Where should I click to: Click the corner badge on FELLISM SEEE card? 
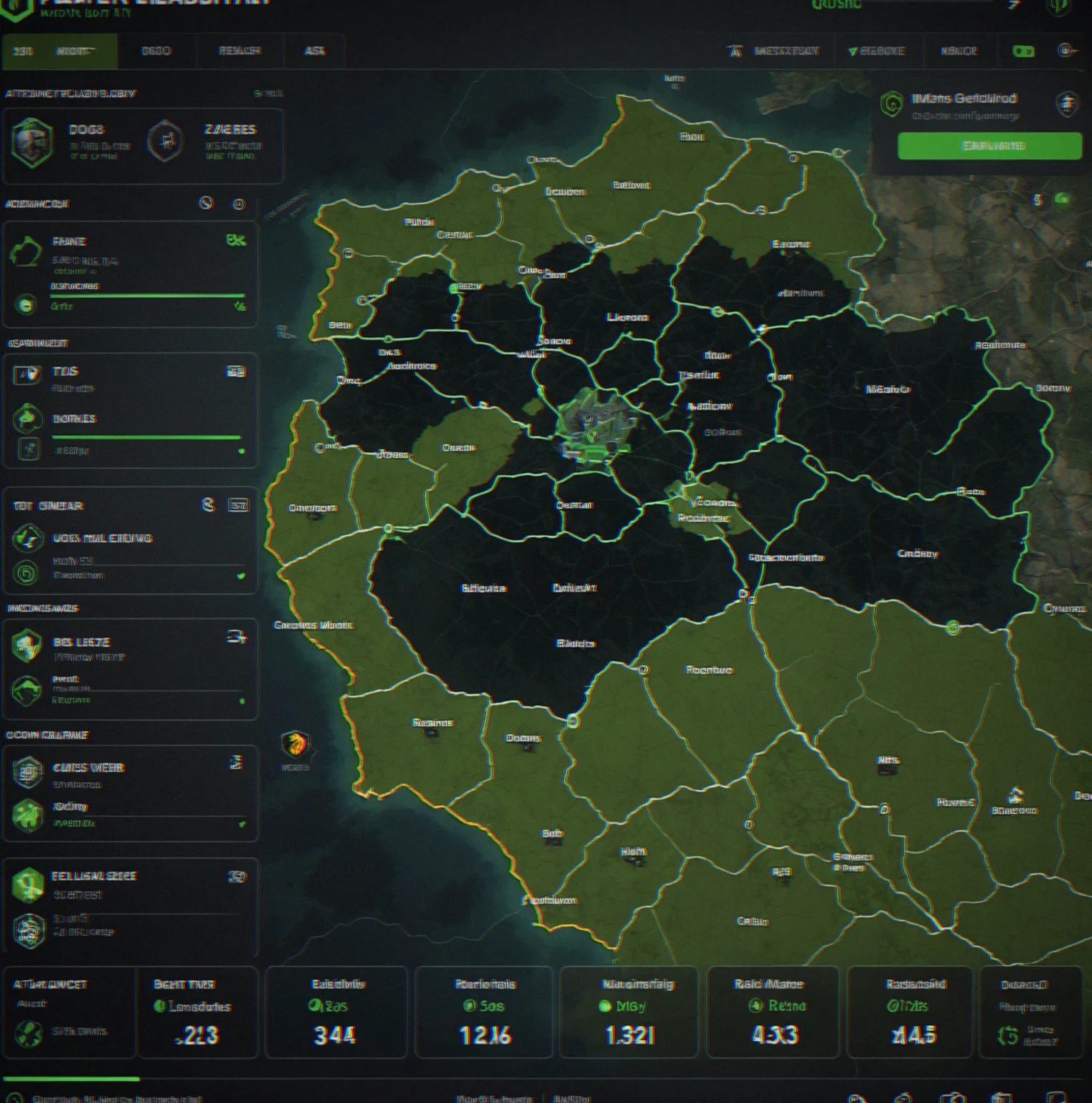pyautogui.click(x=237, y=876)
